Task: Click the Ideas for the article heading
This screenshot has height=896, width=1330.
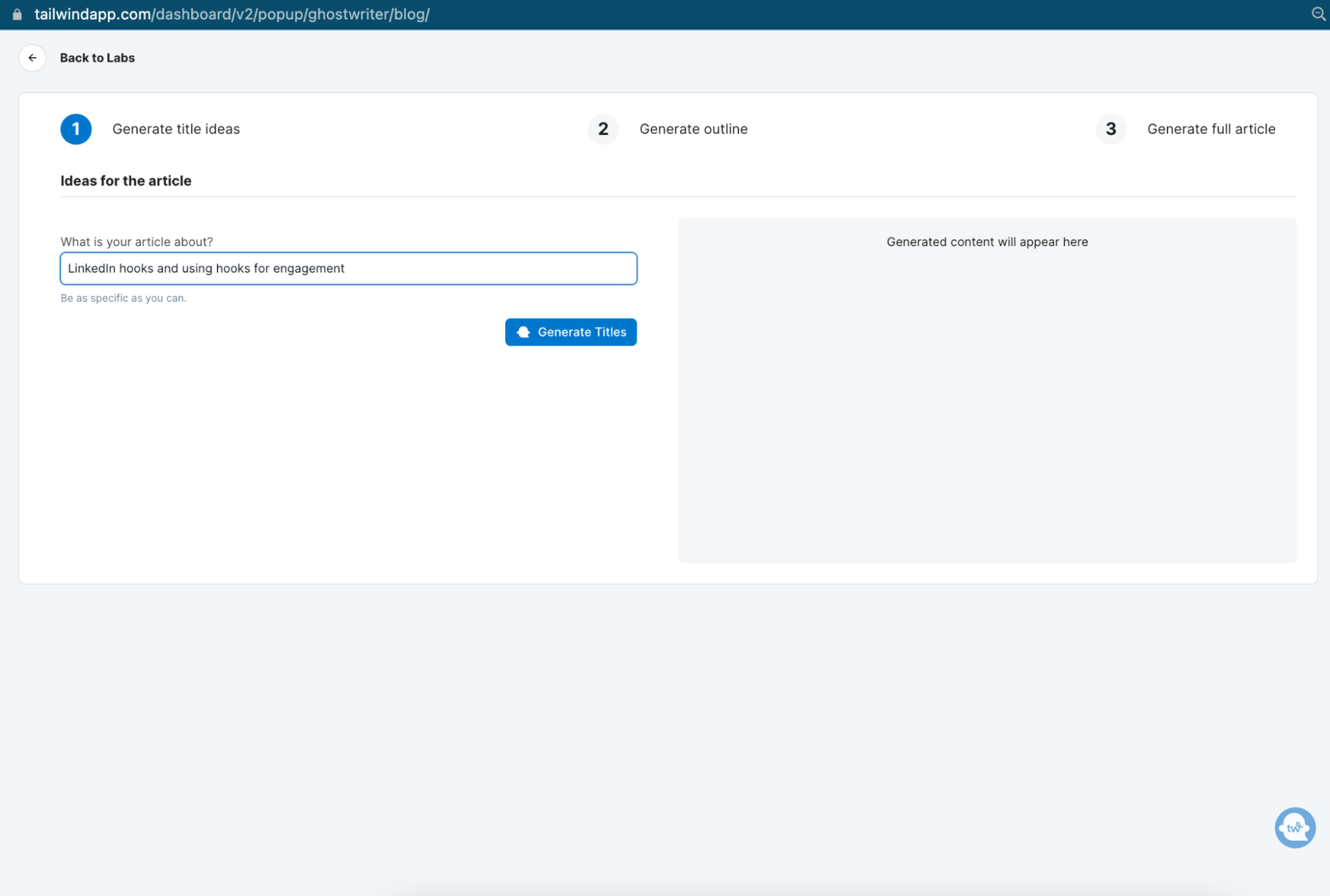Action: pyautogui.click(x=126, y=181)
